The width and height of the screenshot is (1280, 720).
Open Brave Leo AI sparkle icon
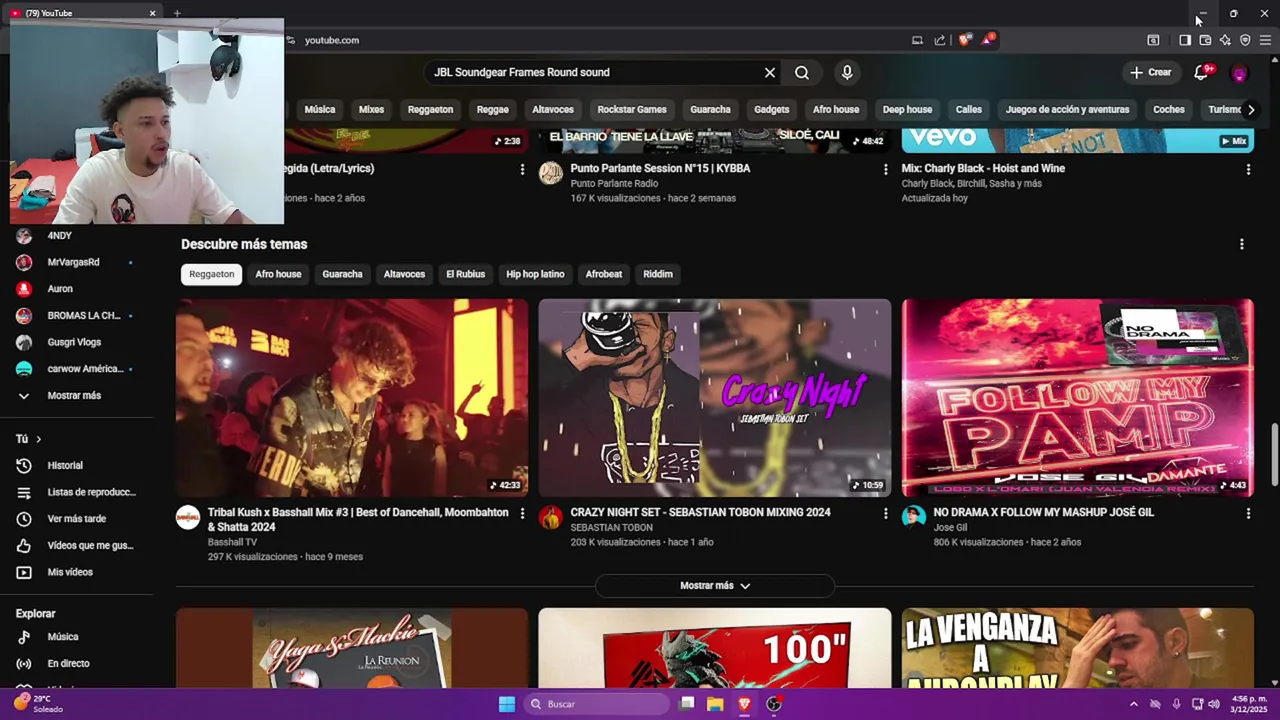(x=1225, y=40)
